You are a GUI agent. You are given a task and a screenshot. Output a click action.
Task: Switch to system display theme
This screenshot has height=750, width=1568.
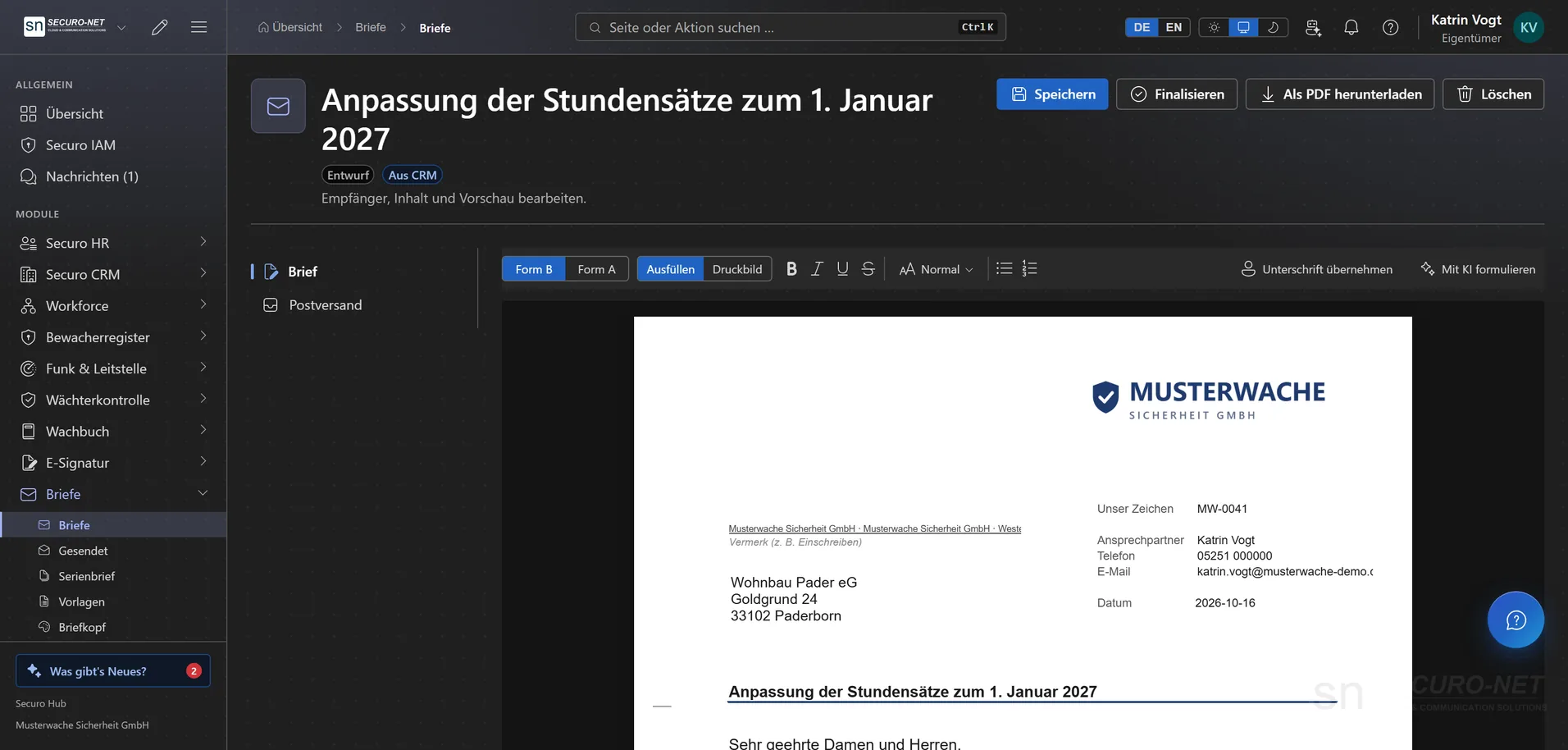tap(1243, 27)
